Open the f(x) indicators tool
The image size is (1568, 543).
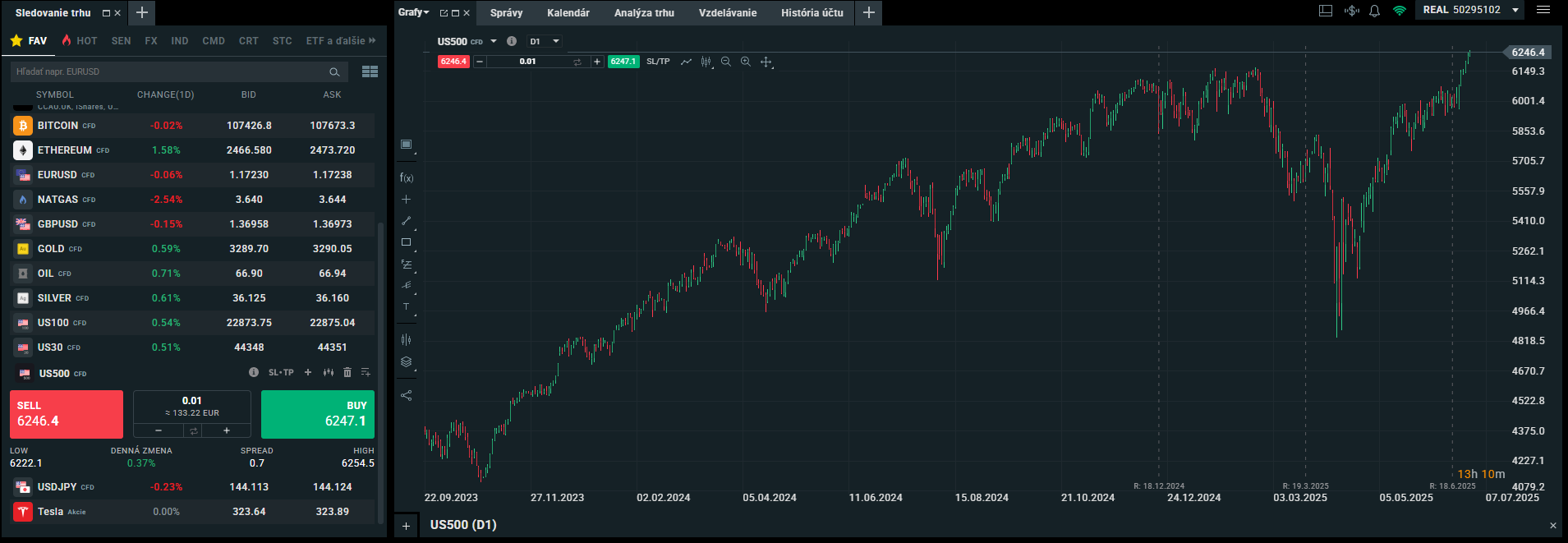coord(407,177)
